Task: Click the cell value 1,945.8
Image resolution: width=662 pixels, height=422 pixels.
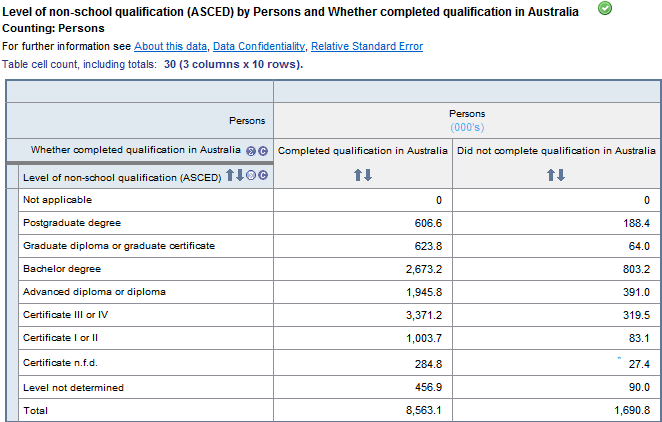Action: 424,292
